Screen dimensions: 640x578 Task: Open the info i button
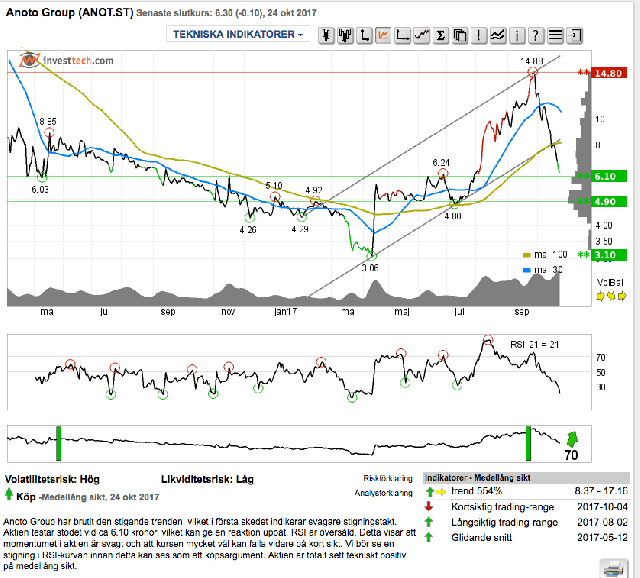tap(517, 35)
